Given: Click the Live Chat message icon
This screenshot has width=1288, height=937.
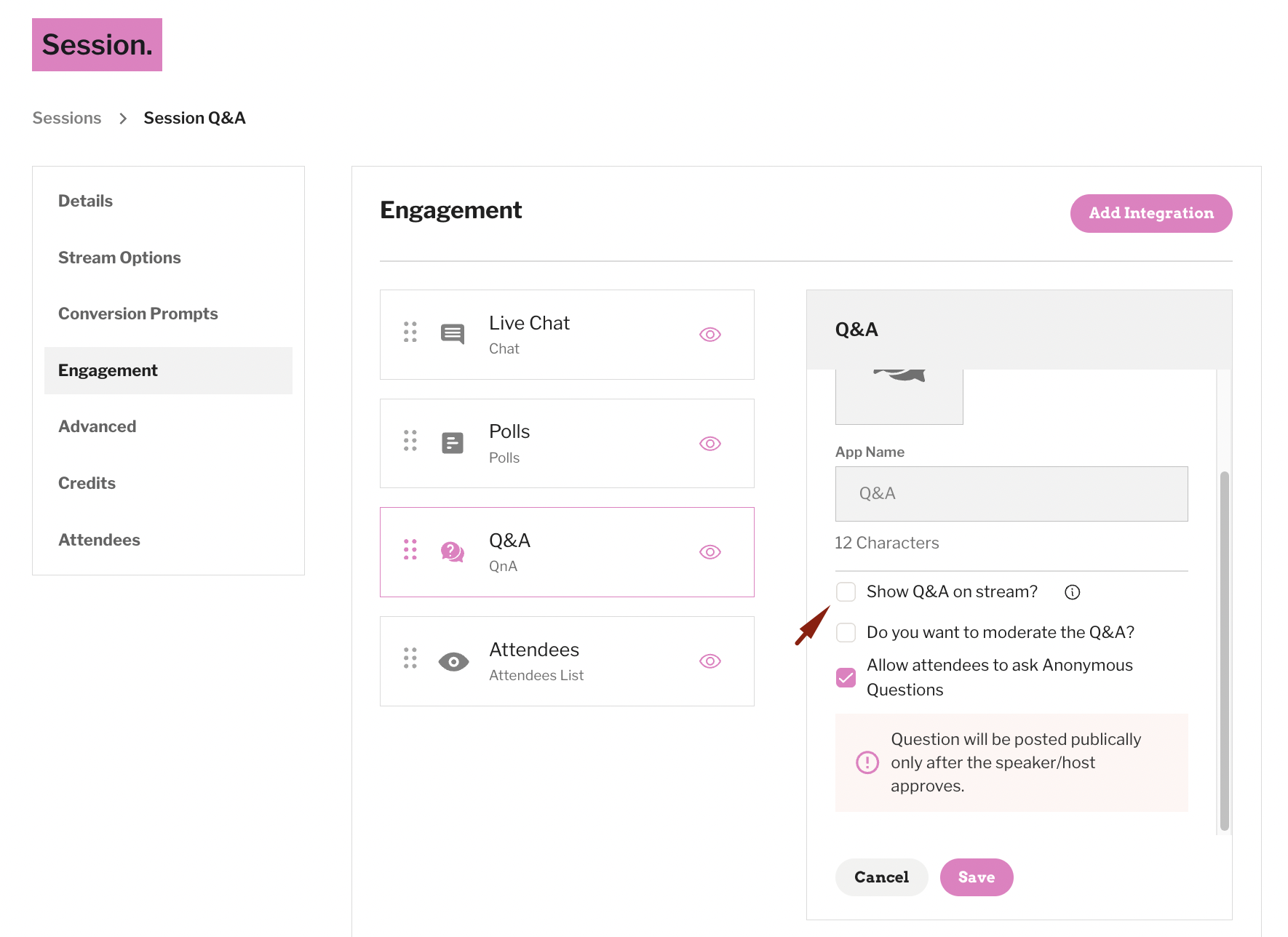Looking at the screenshot, I should (453, 334).
